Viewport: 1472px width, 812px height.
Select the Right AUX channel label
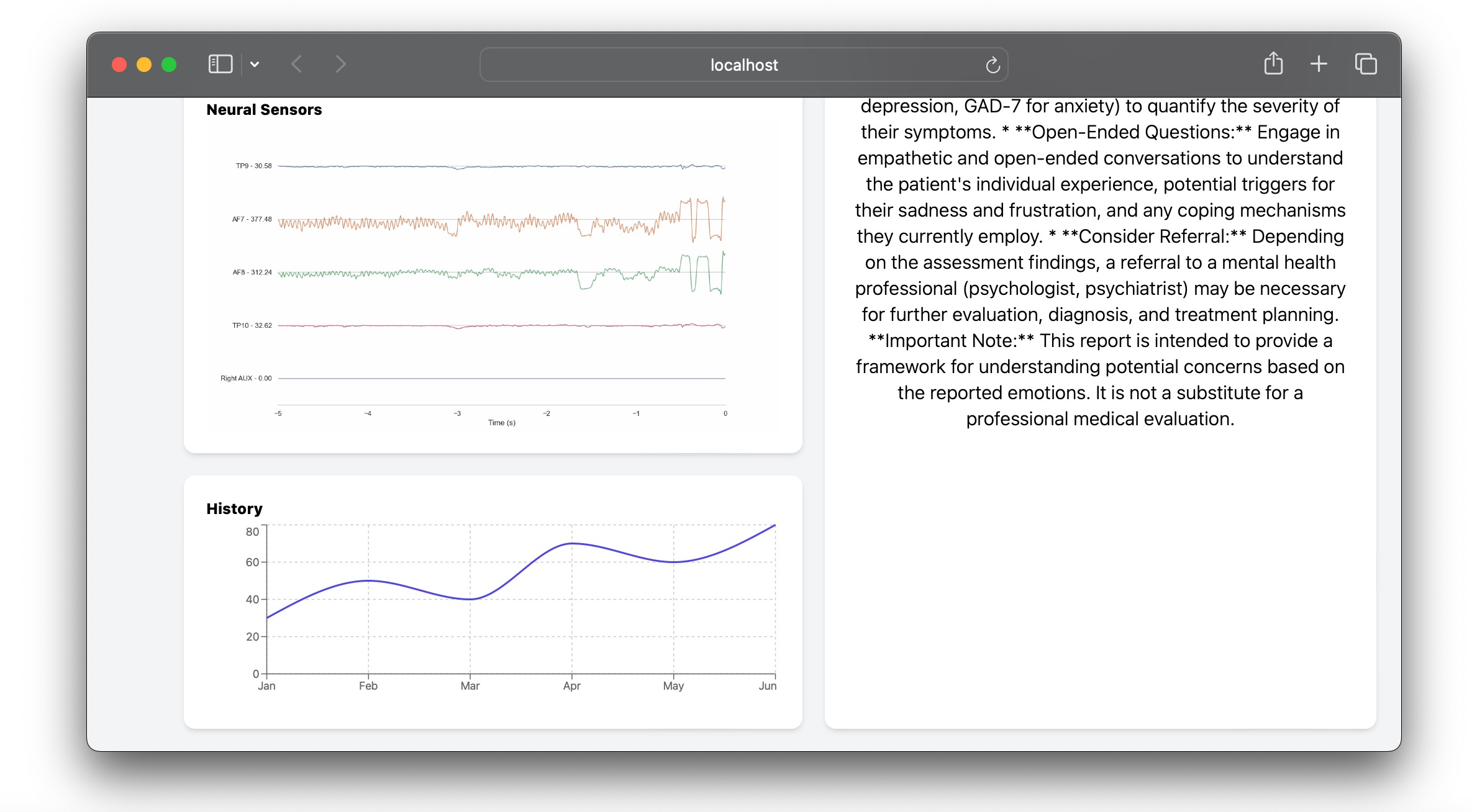pyautogui.click(x=246, y=378)
